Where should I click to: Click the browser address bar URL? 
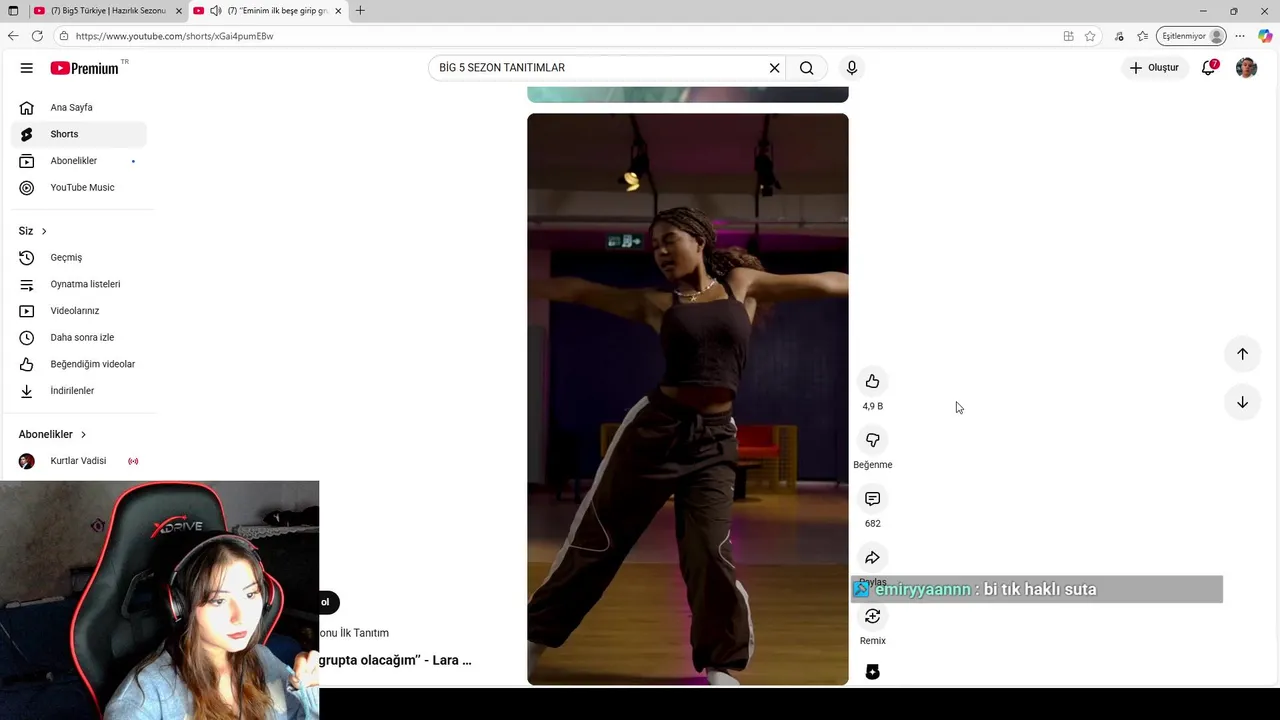point(175,36)
